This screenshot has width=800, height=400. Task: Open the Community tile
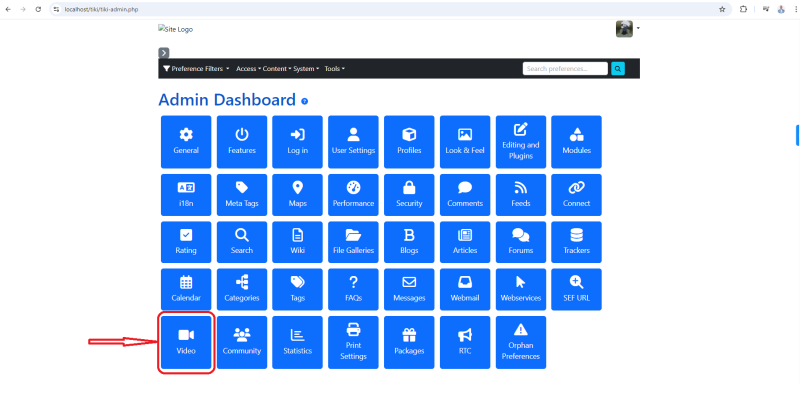[242, 342]
